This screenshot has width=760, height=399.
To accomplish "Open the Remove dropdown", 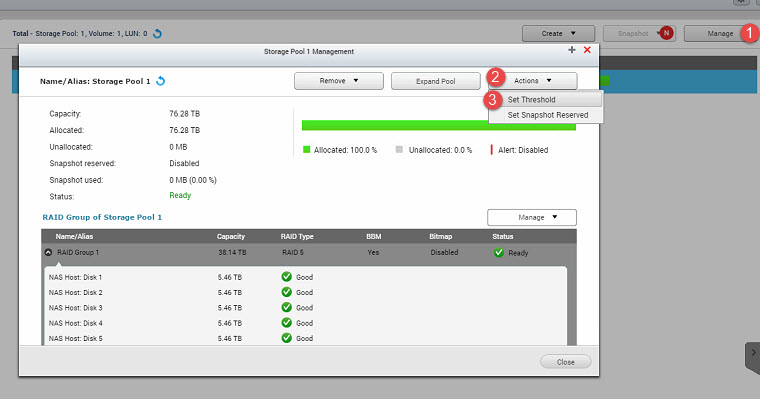I will [339, 81].
